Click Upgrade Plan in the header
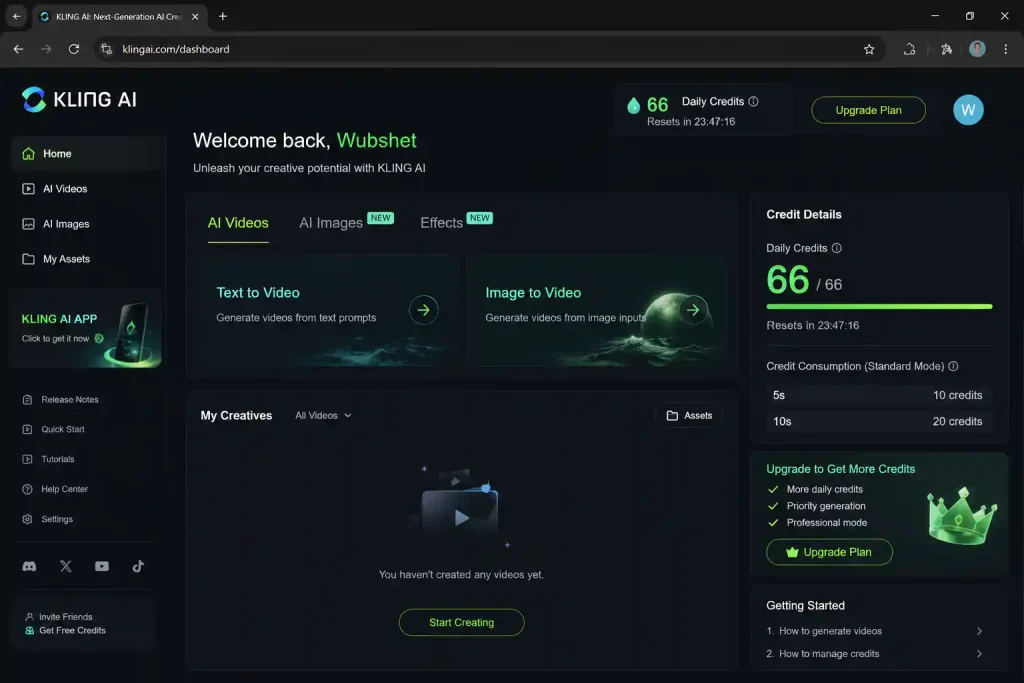This screenshot has height=683, width=1024. click(x=868, y=110)
